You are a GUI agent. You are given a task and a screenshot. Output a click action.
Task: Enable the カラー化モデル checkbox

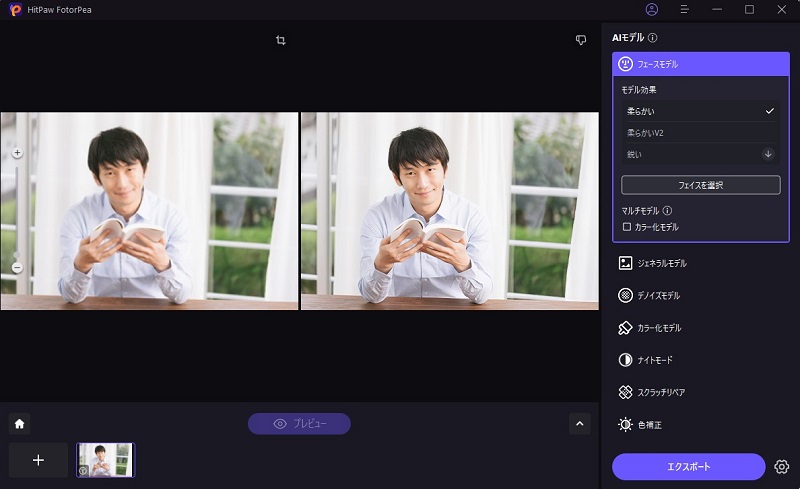point(627,227)
